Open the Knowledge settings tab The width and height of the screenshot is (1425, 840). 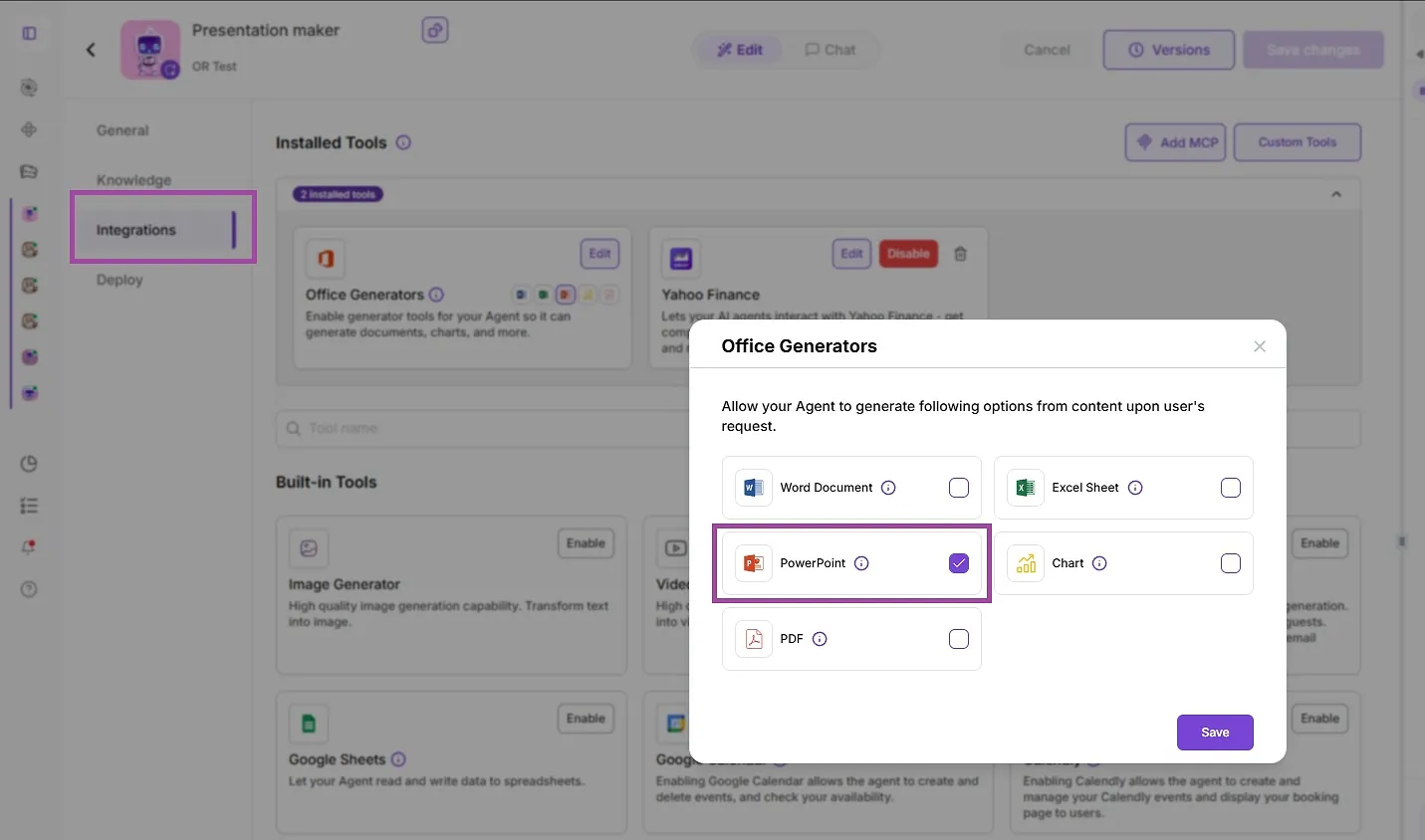click(133, 180)
